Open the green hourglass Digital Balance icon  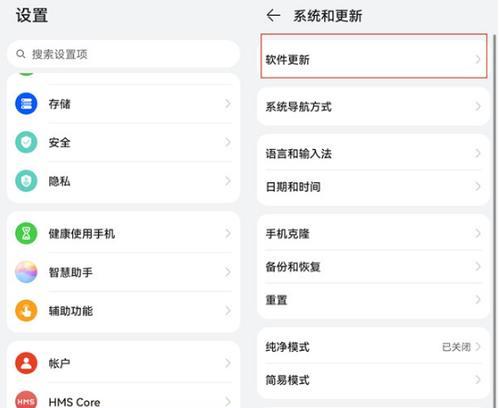26,233
